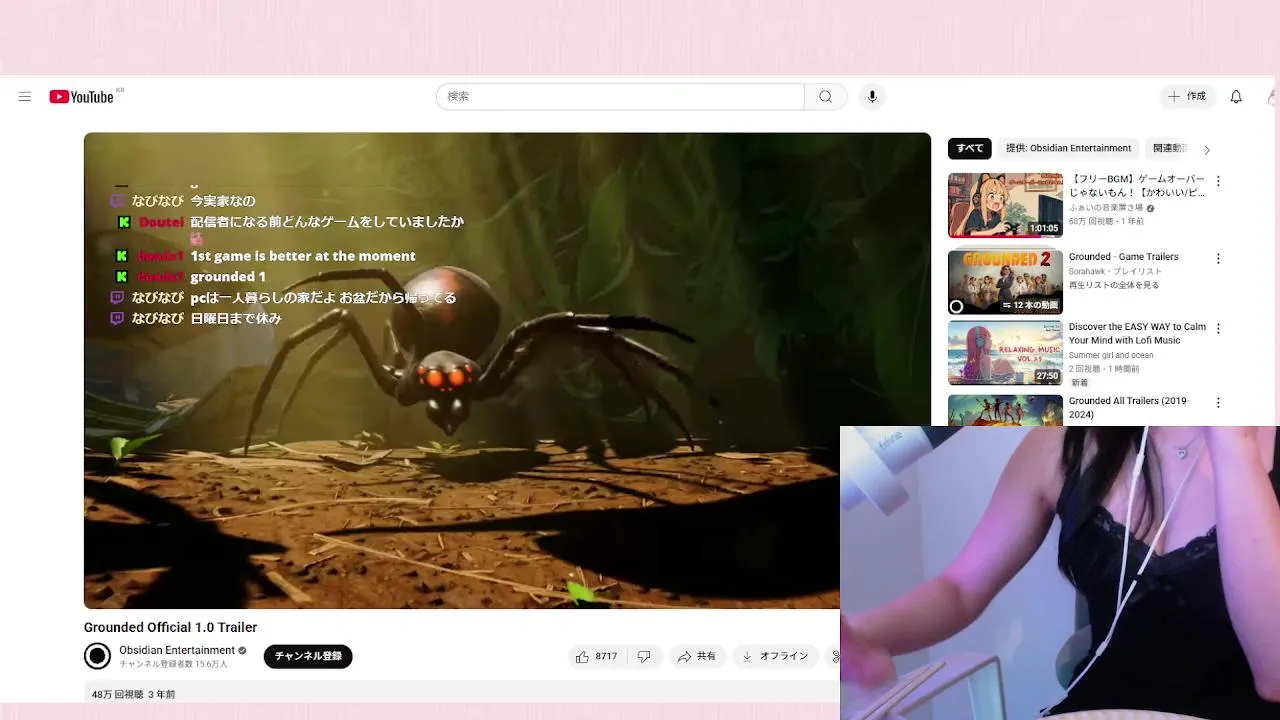The height and width of the screenshot is (720, 1280).
Task: Click the search box in the top bar
Action: 620,97
